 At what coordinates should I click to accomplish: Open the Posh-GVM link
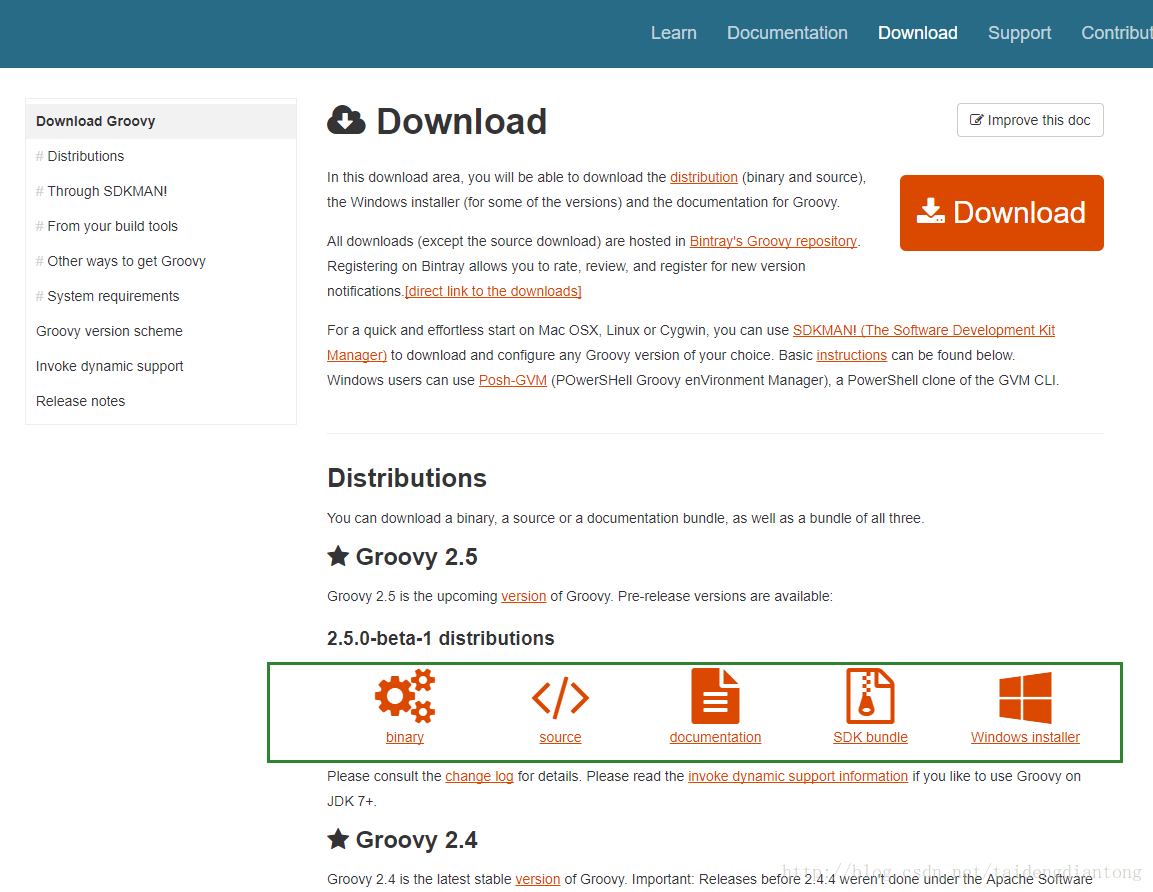tap(513, 380)
